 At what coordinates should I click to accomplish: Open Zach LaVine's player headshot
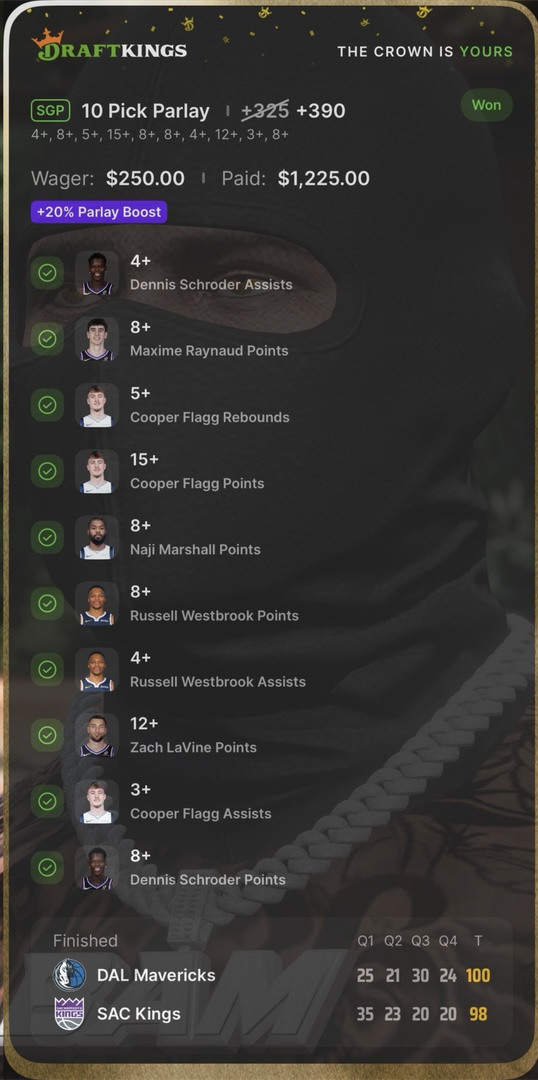tap(97, 736)
